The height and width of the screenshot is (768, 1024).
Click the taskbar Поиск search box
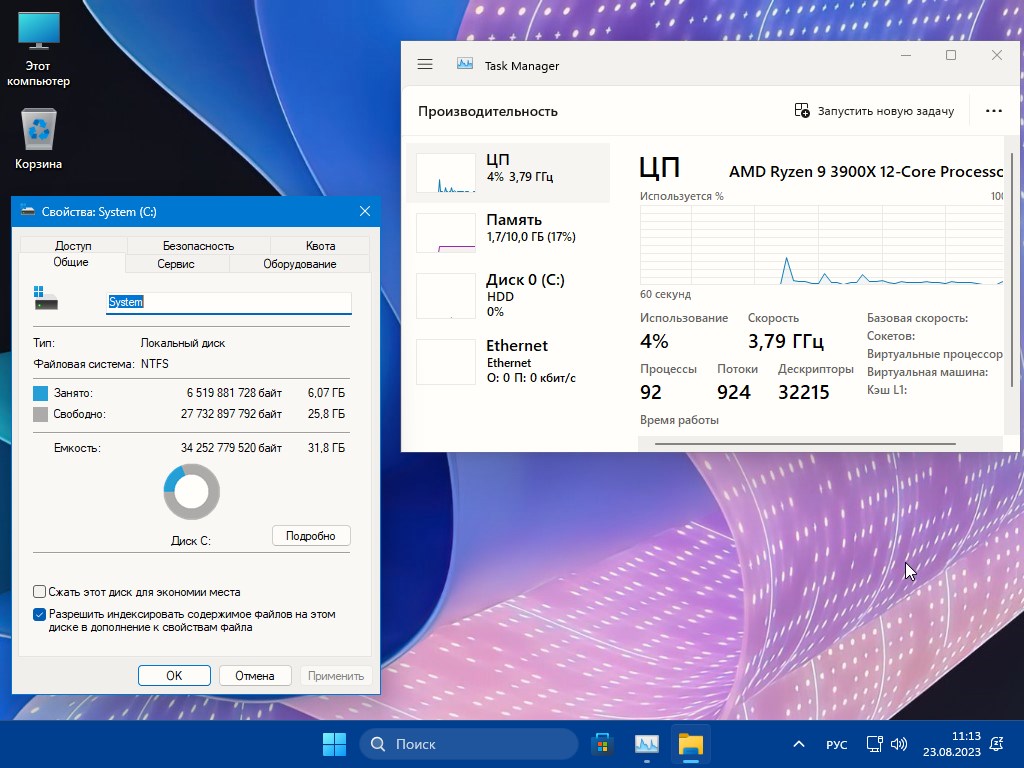tap(469, 743)
